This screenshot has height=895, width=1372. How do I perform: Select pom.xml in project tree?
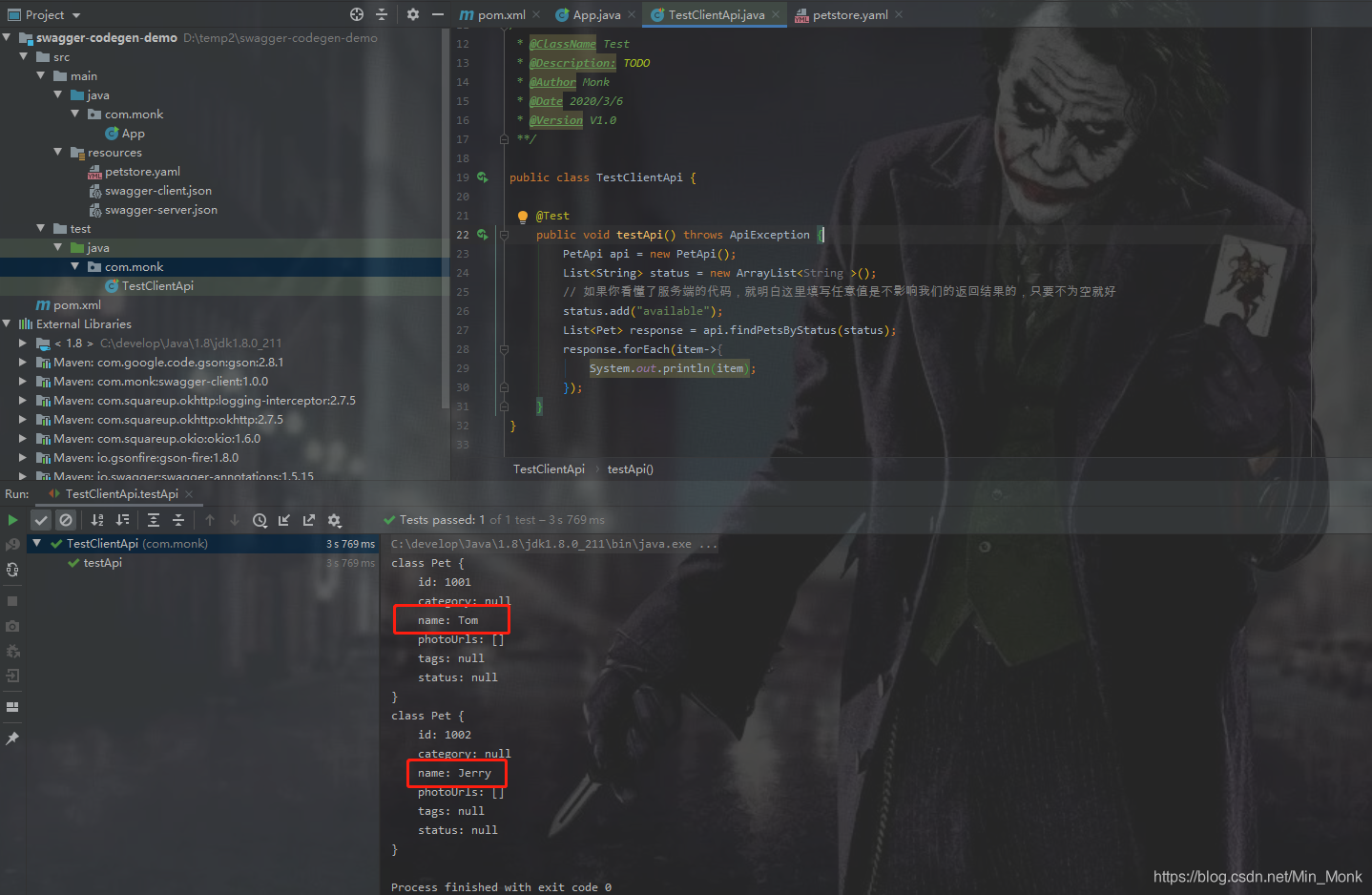[76, 305]
